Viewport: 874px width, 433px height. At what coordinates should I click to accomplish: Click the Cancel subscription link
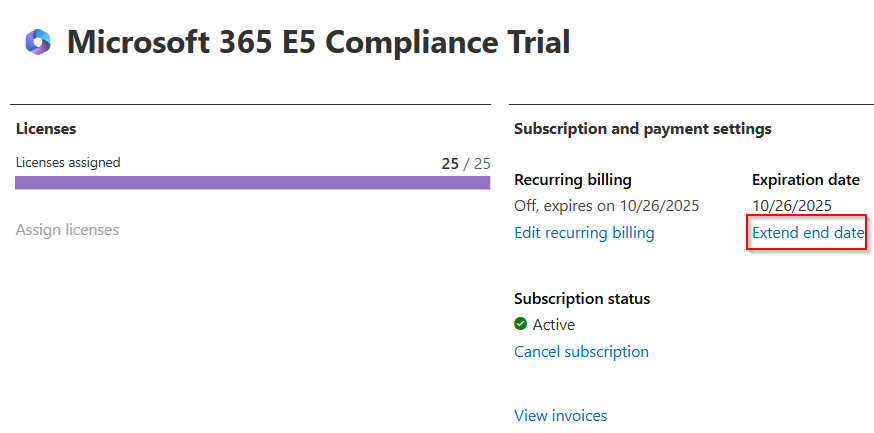[581, 352]
